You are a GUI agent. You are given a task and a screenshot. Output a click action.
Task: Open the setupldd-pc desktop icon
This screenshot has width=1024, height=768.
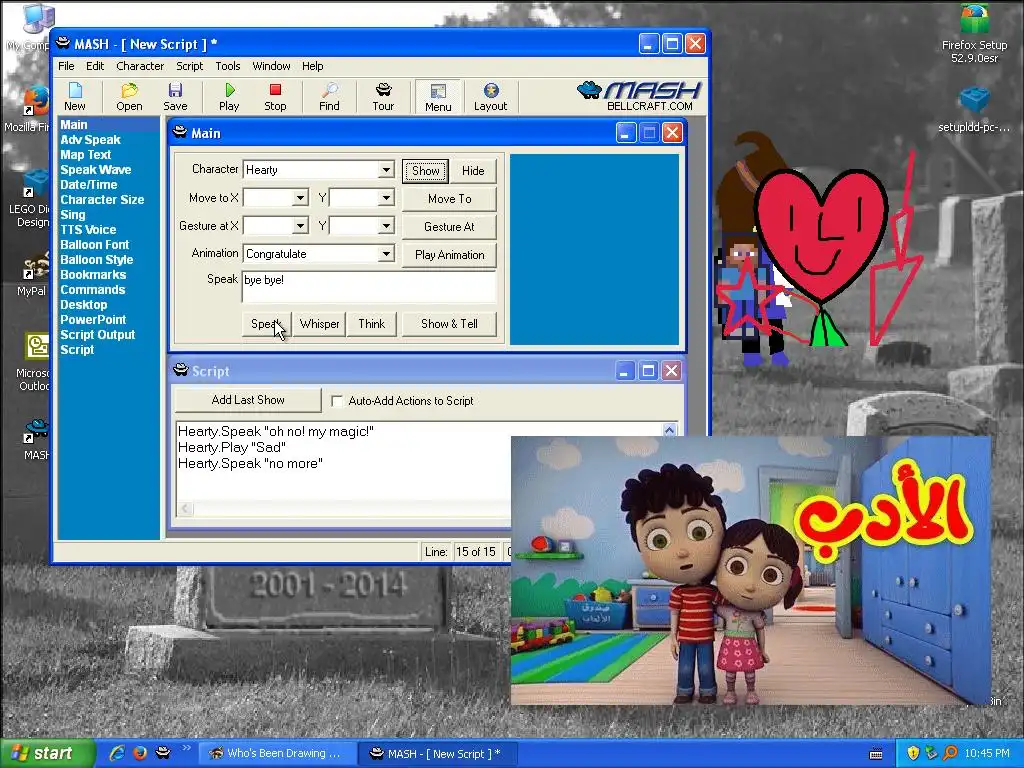(974, 110)
